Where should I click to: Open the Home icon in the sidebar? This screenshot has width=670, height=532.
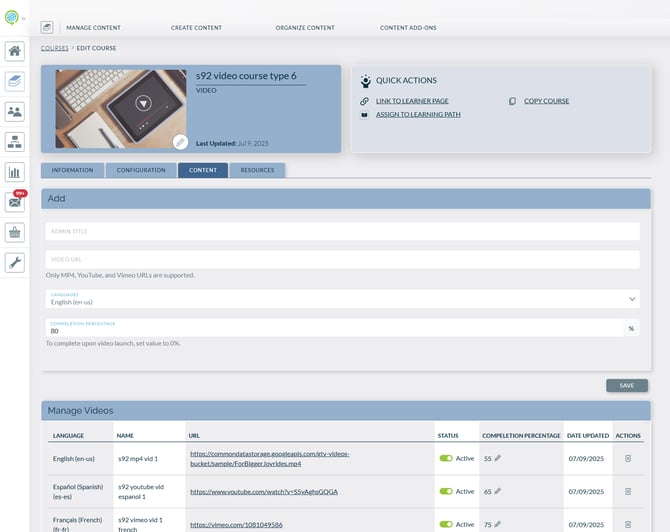click(x=15, y=51)
